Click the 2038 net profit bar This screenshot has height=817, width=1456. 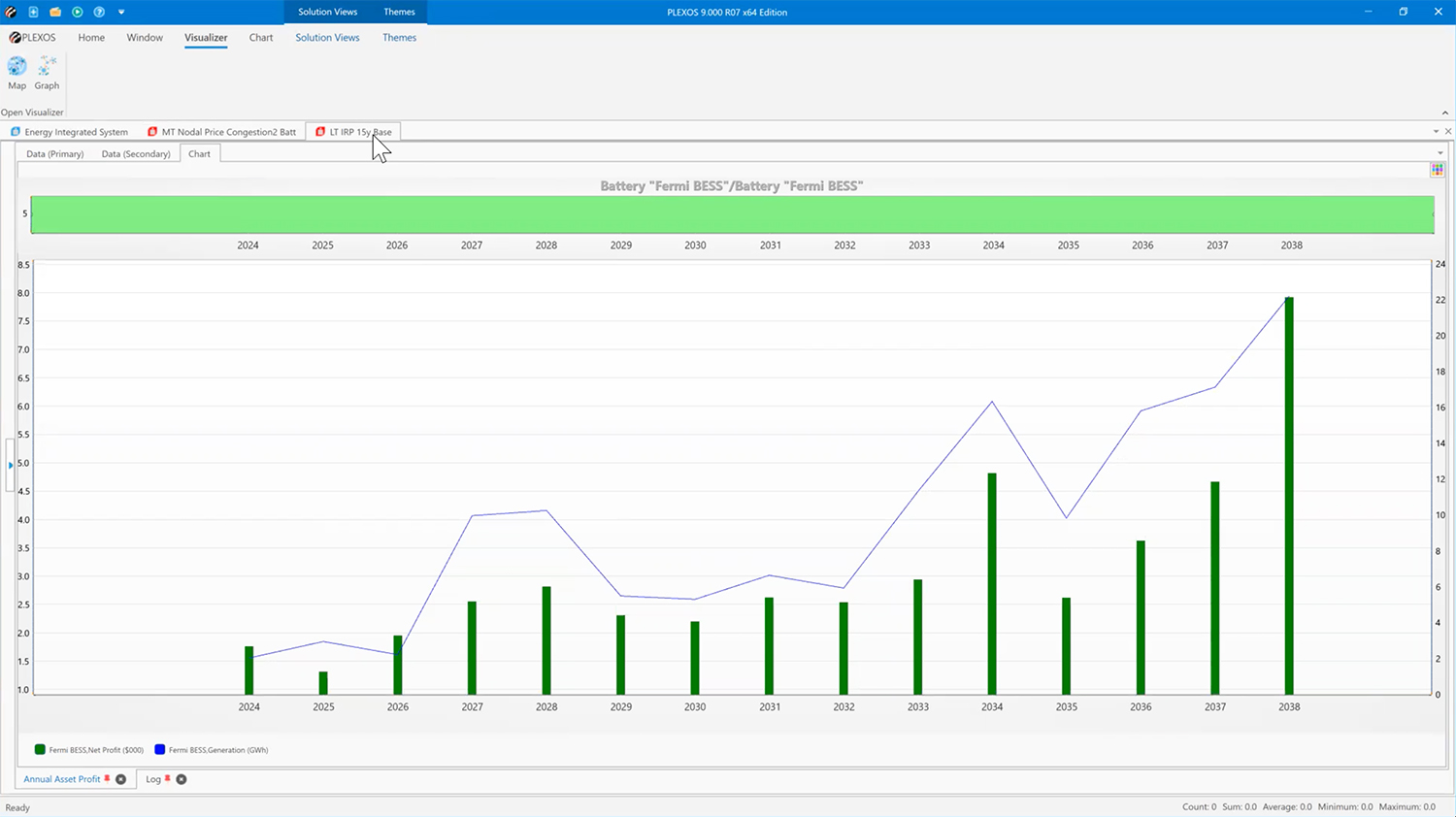click(1289, 495)
